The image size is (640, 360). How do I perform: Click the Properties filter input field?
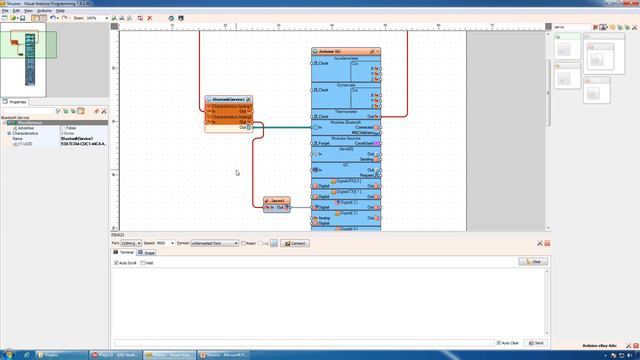pos(28,111)
